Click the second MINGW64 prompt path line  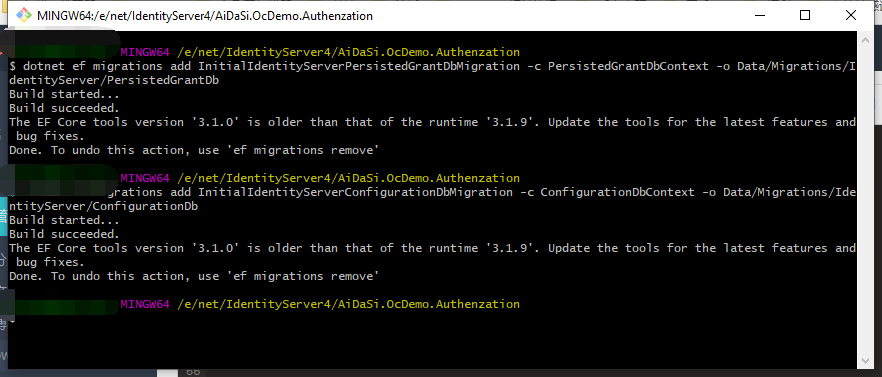pos(321,178)
